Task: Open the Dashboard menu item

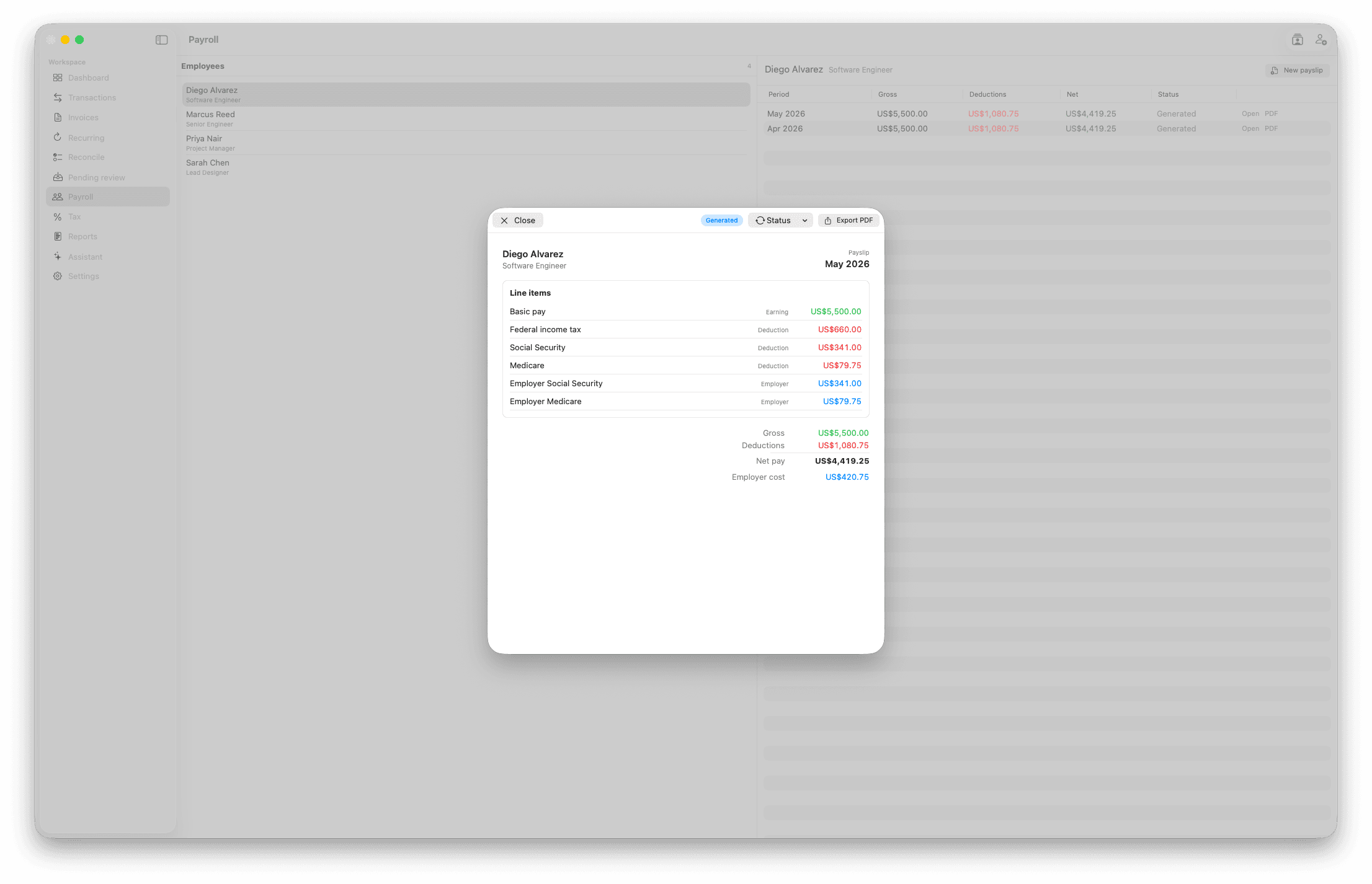Action: tap(108, 77)
